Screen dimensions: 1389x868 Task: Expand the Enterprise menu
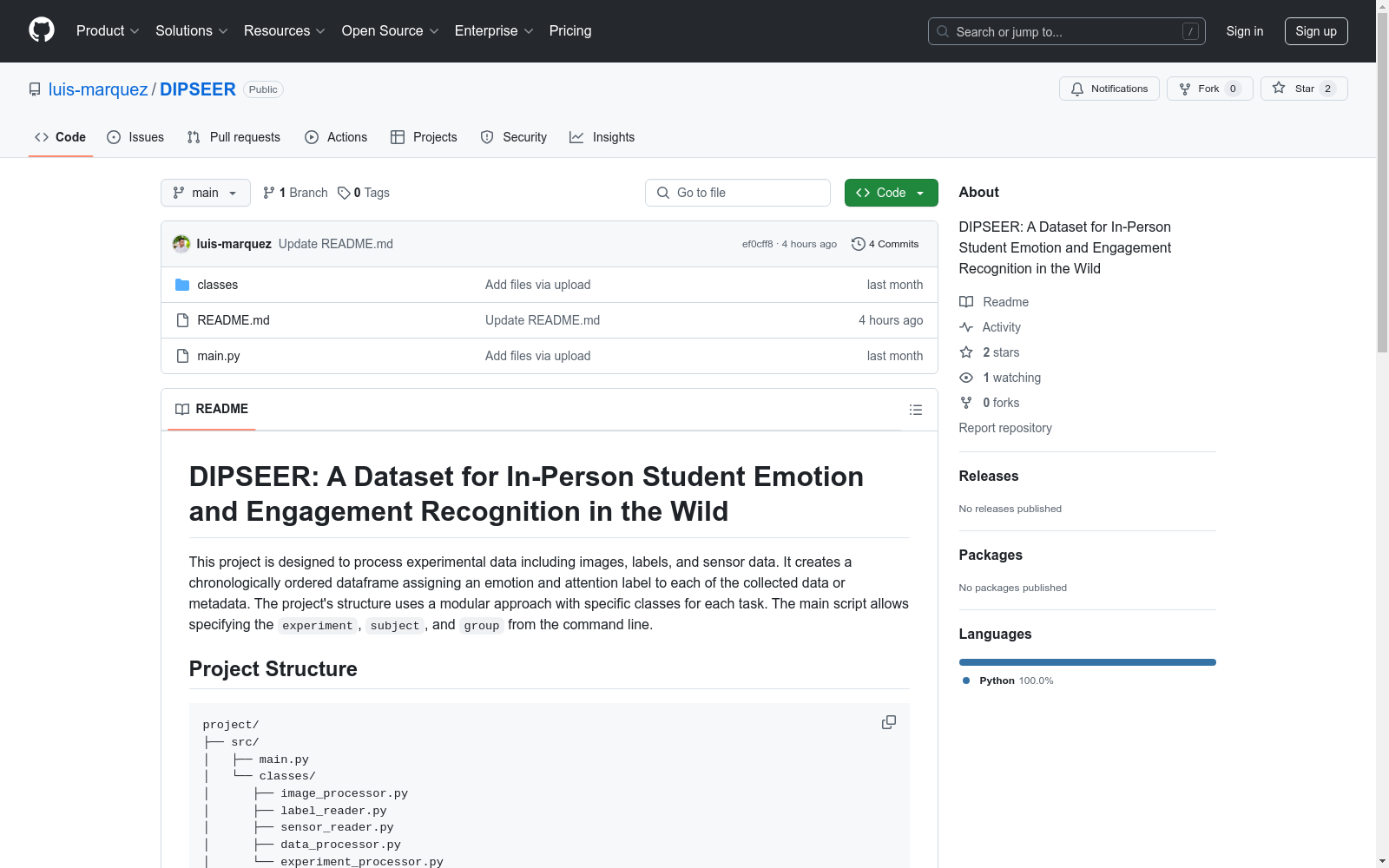[494, 30]
